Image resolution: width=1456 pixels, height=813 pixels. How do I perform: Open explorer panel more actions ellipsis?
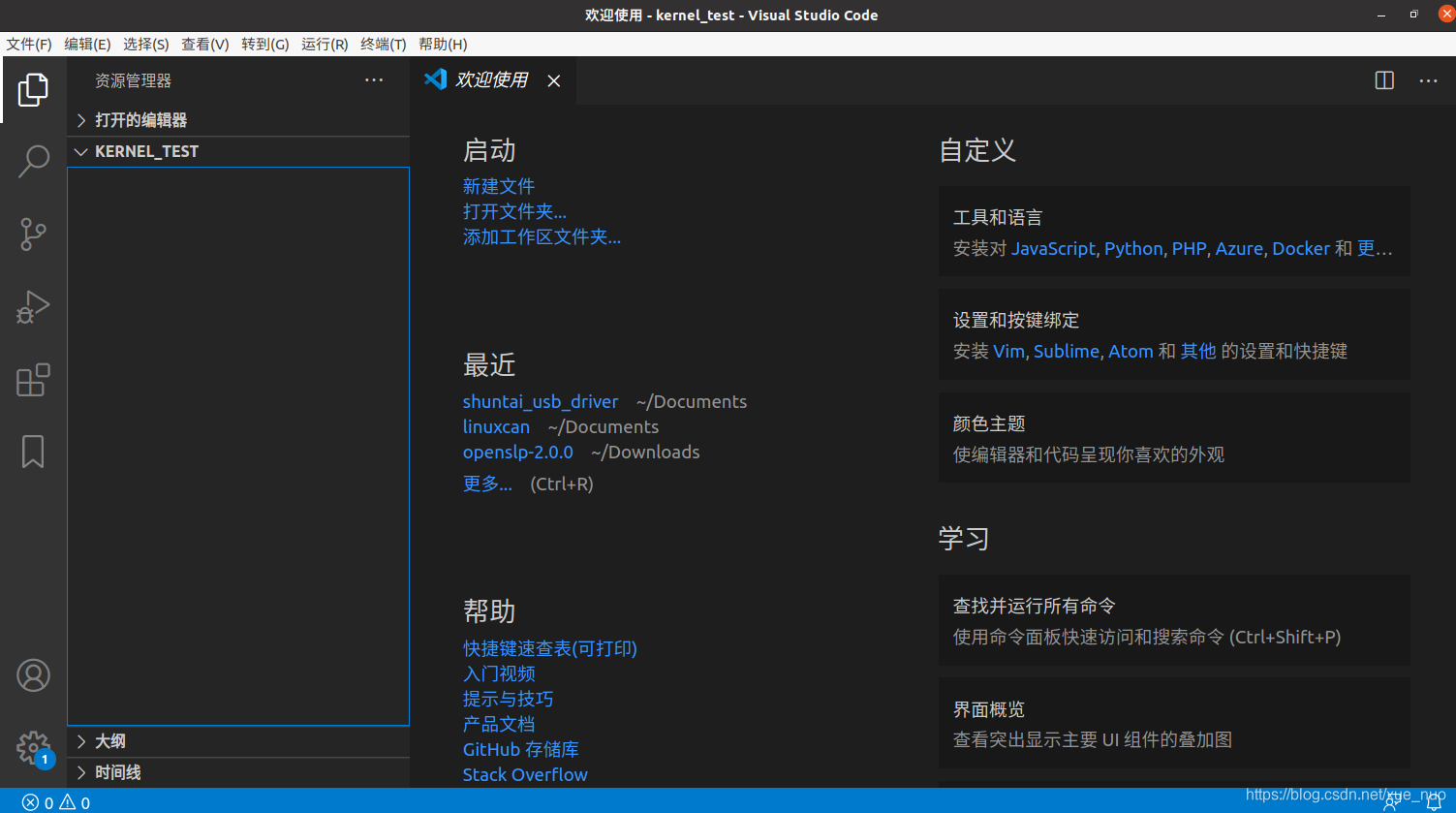[374, 80]
